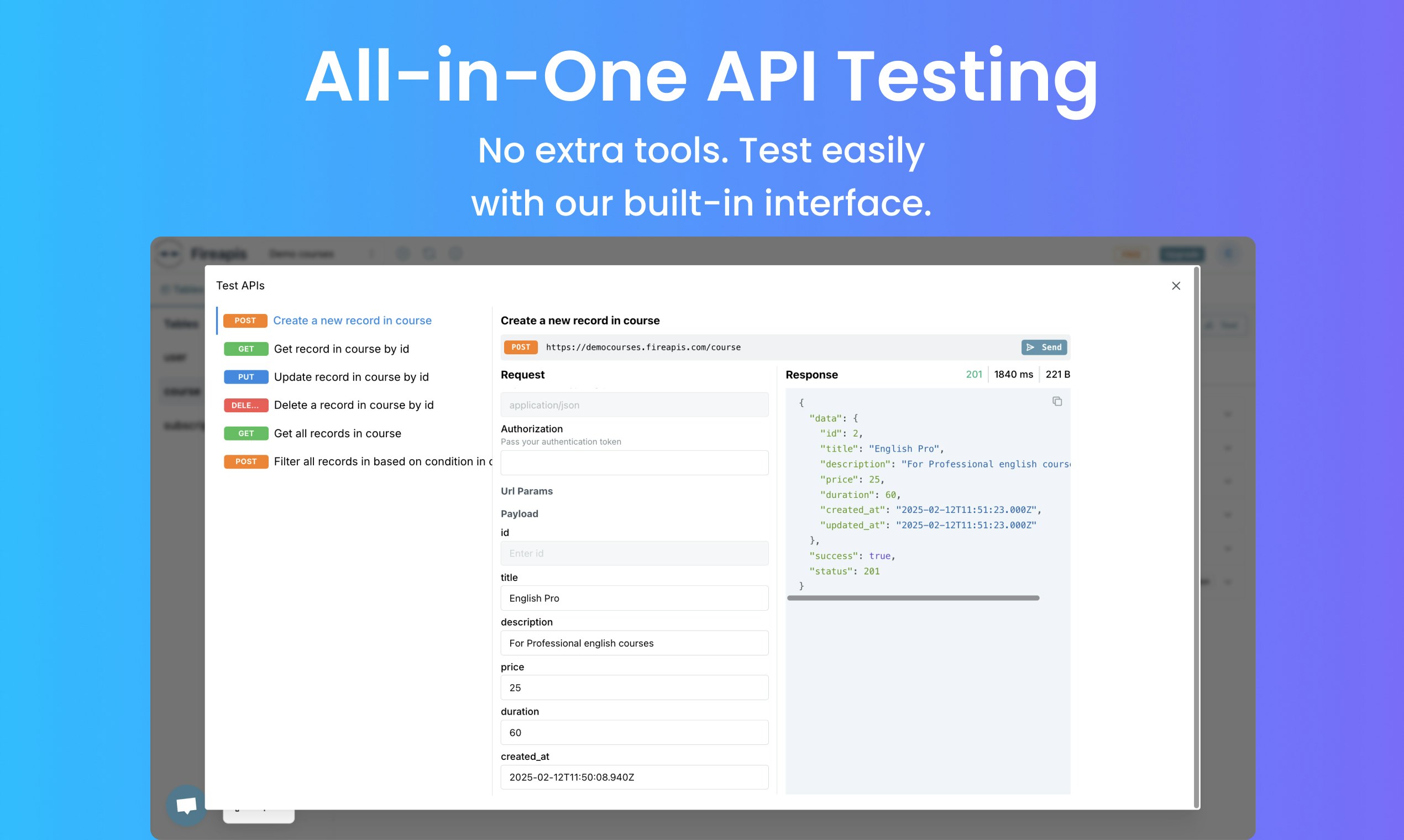Screen dimensions: 1404x840
Task: Click the response horizontal scrollbar
Action: click(x=913, y=598)
